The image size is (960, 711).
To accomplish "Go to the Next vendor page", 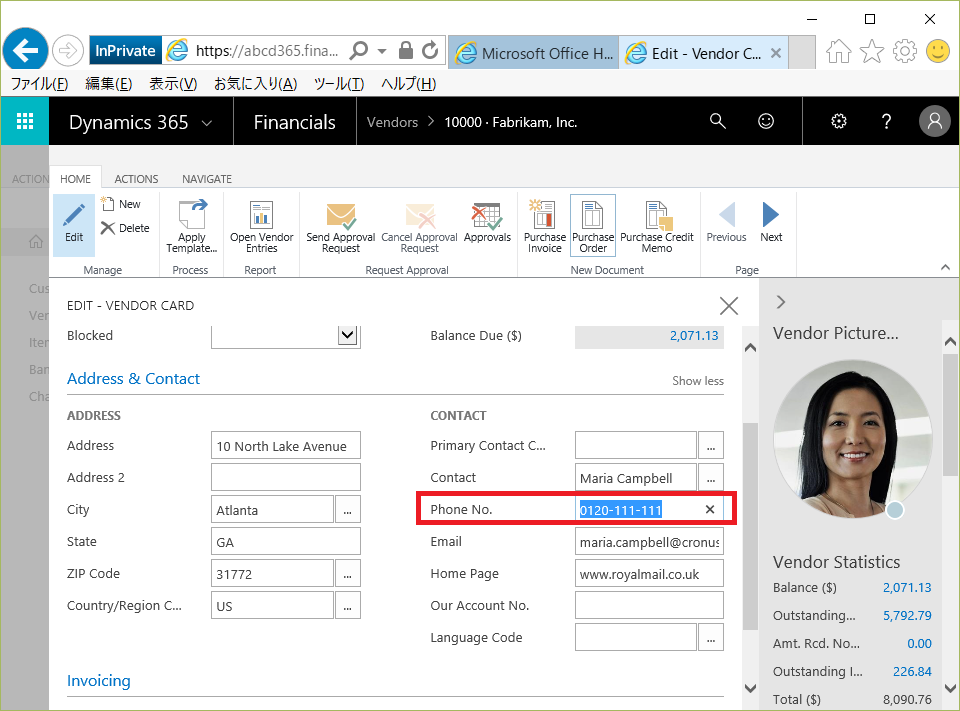I will pyautogui.click(x=771, y=223).
